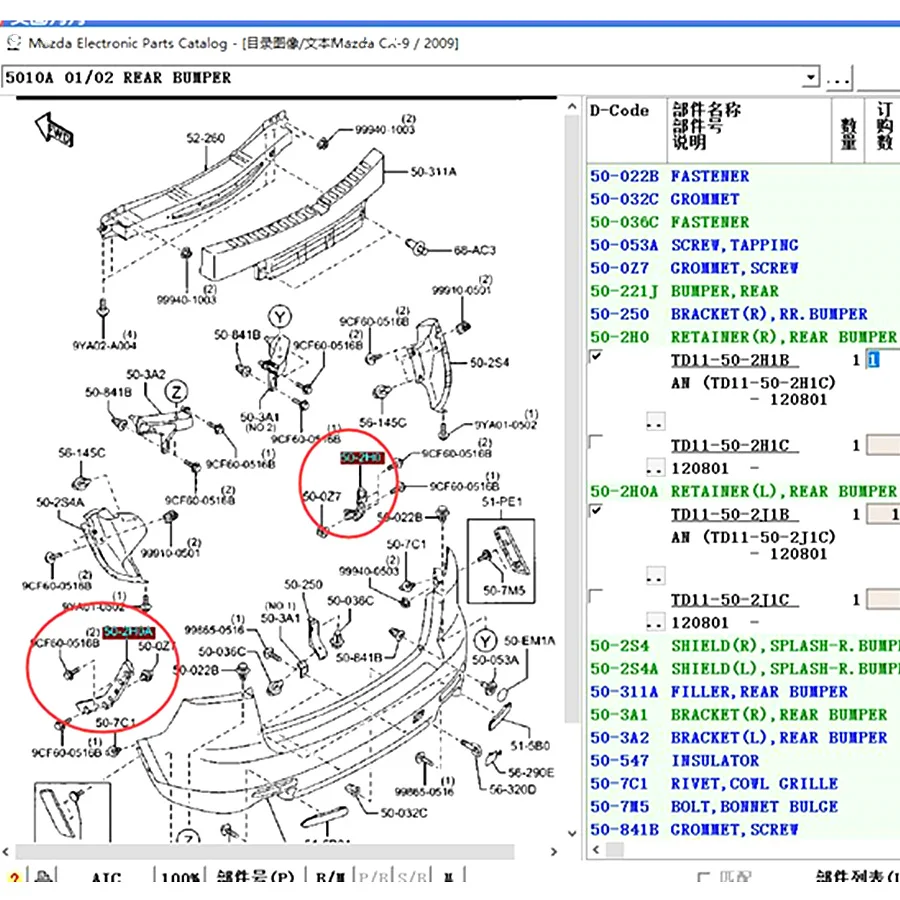Image resolution: width=900 pixels, height=900 pixels.
Task: Expand the 50-7C1 RIVET, COWL GRILLE row
Action: click(744, 783)
